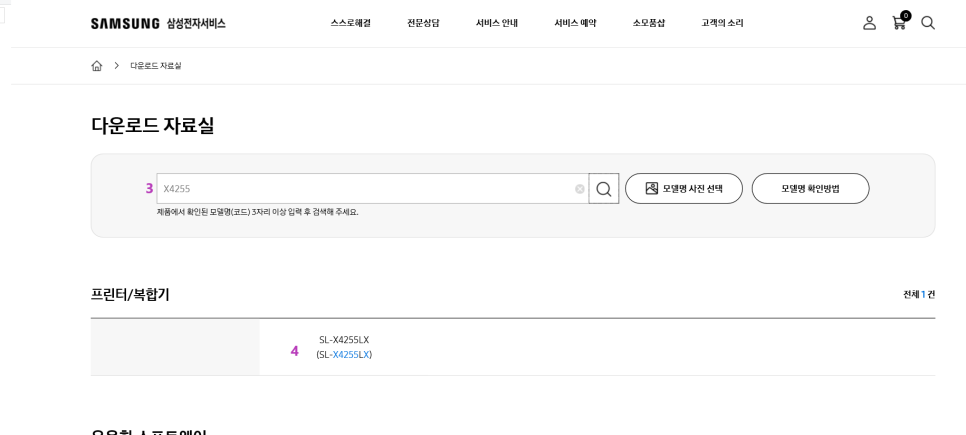Open the 소모품샵 menu
The image size is (966, 435).
pos(649,23)
